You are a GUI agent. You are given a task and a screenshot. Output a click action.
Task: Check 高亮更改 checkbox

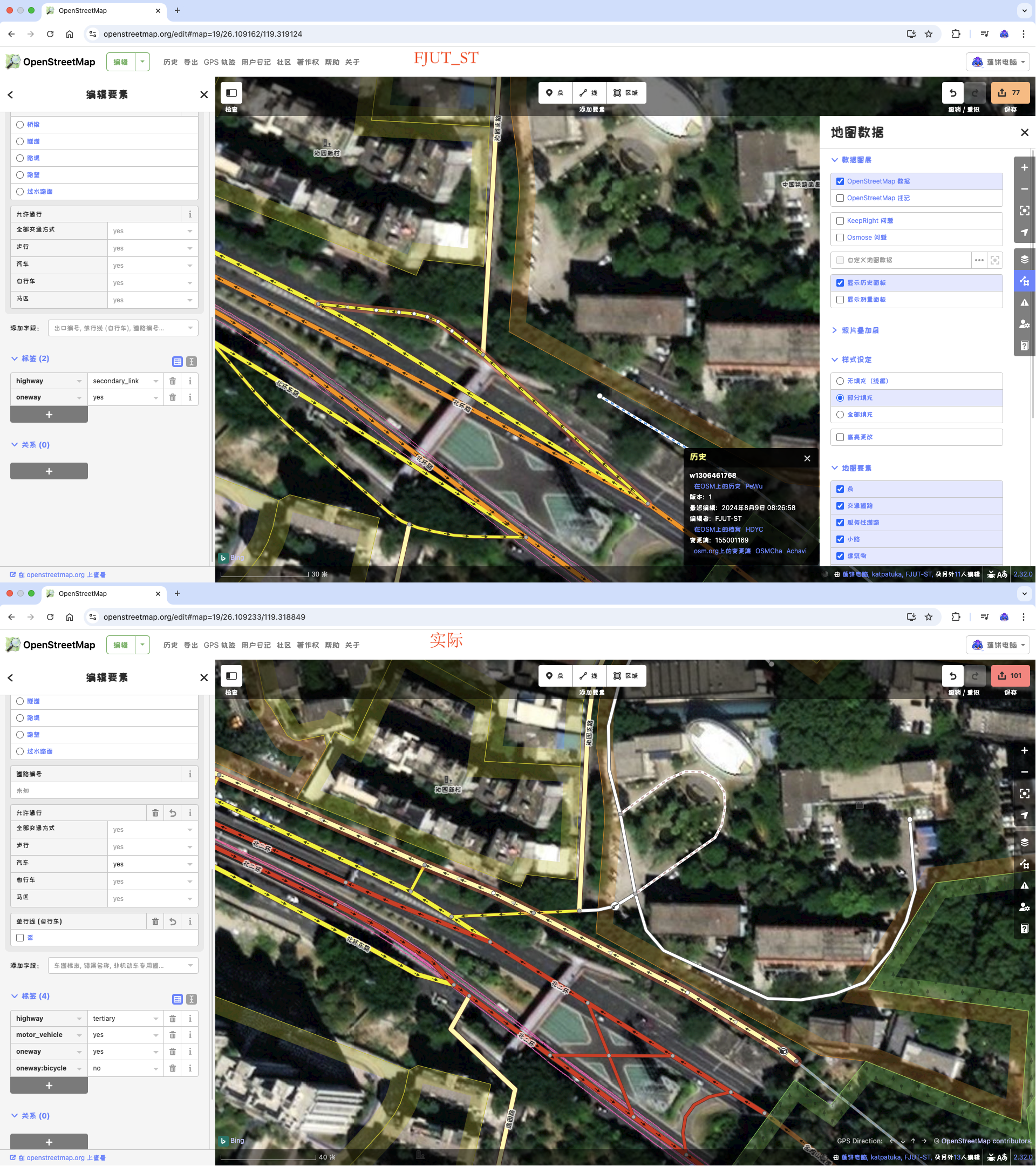(840, 438)
